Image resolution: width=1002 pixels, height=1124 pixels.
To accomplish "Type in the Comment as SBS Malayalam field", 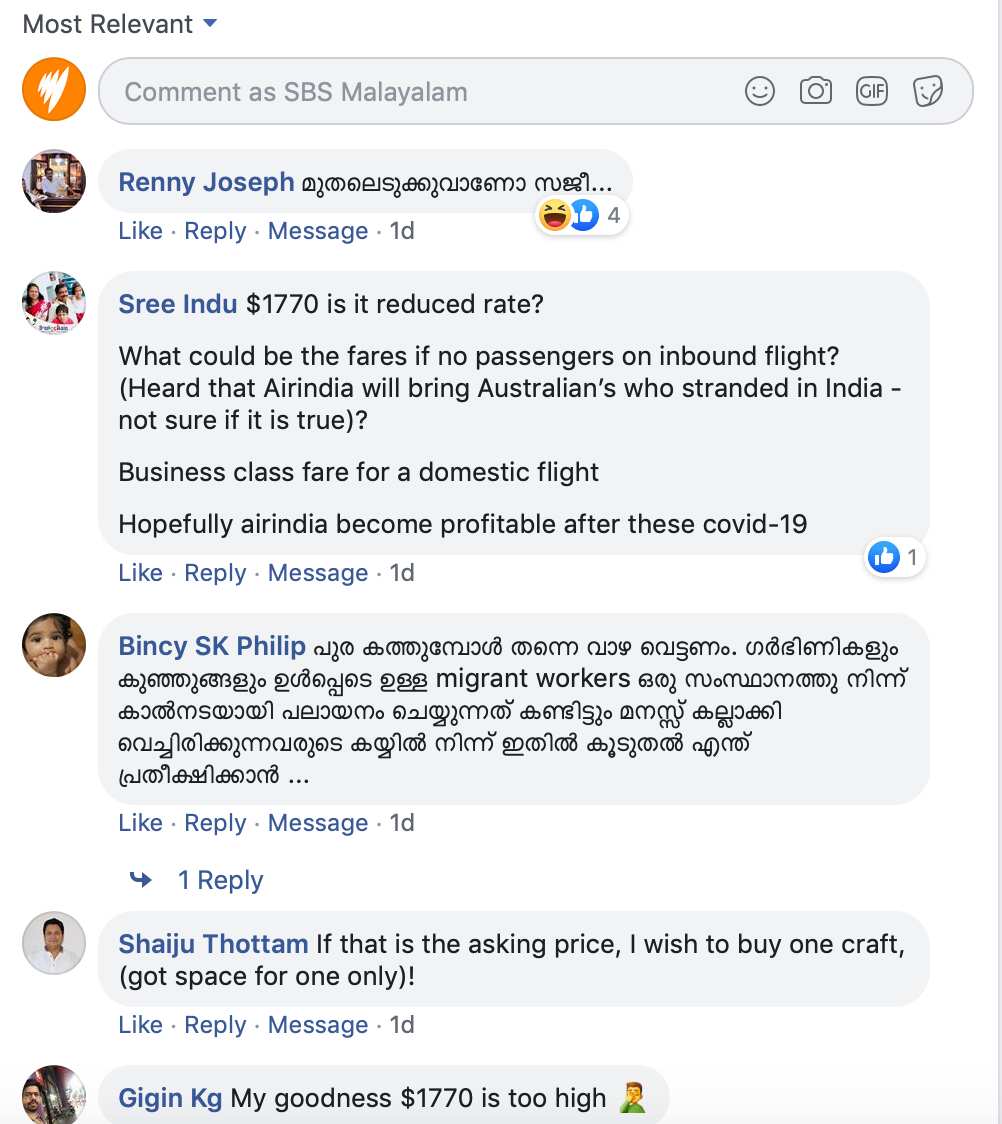I will (420, 92).
